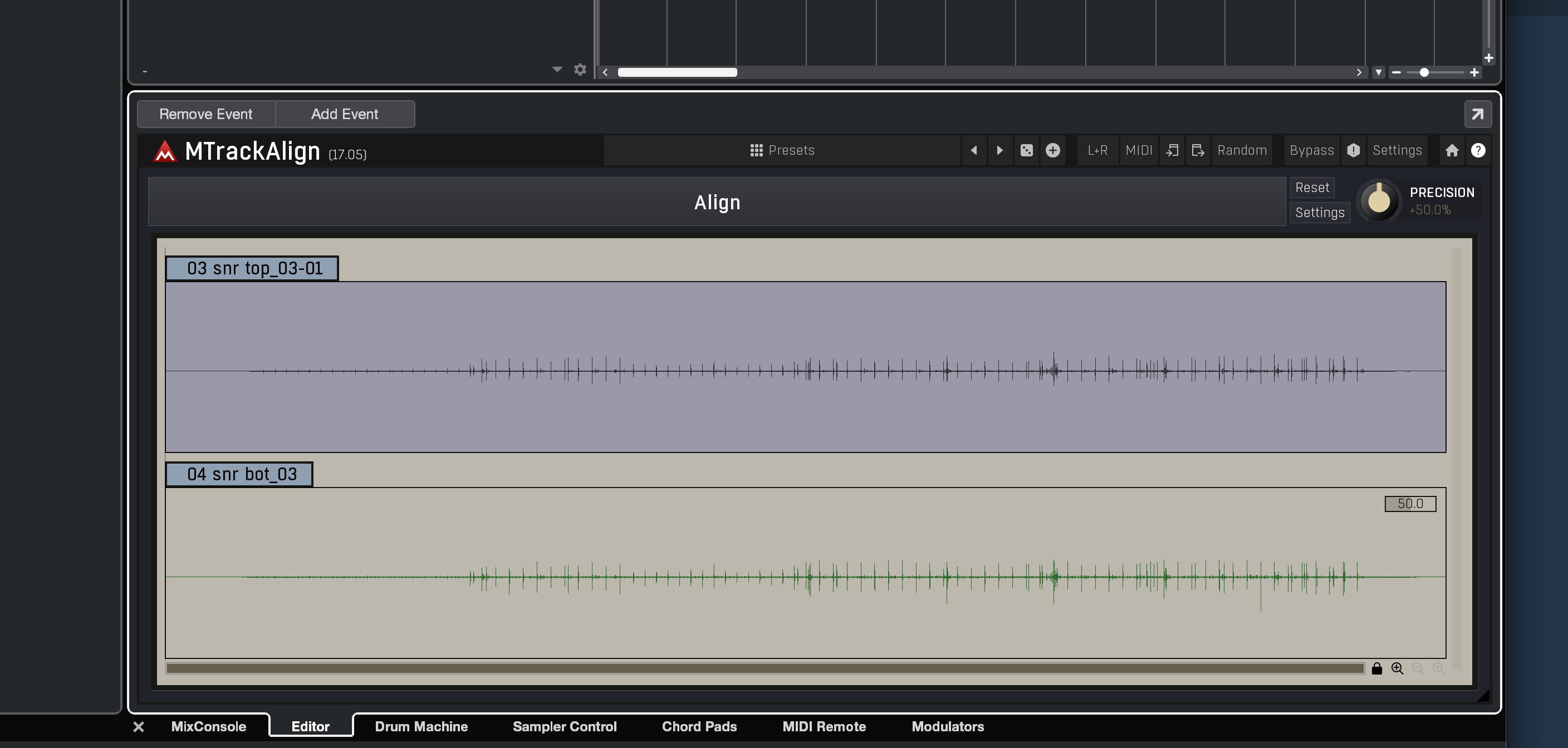1568x748 pixels.
Task: Toggle the waveform lock icon
Action: 1376,668
